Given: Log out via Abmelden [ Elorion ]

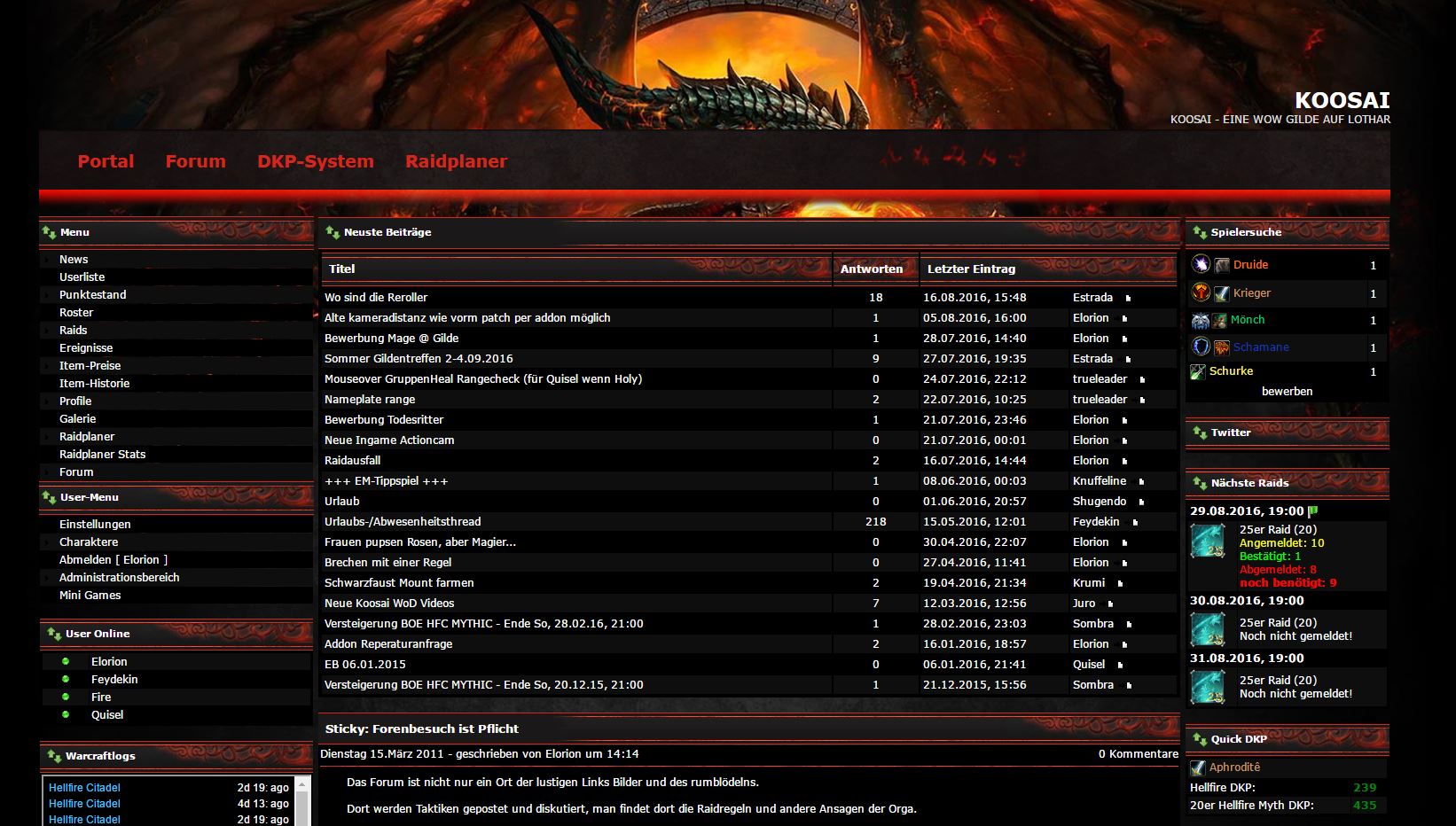Looking at the screenshot, I should point(114,560).
